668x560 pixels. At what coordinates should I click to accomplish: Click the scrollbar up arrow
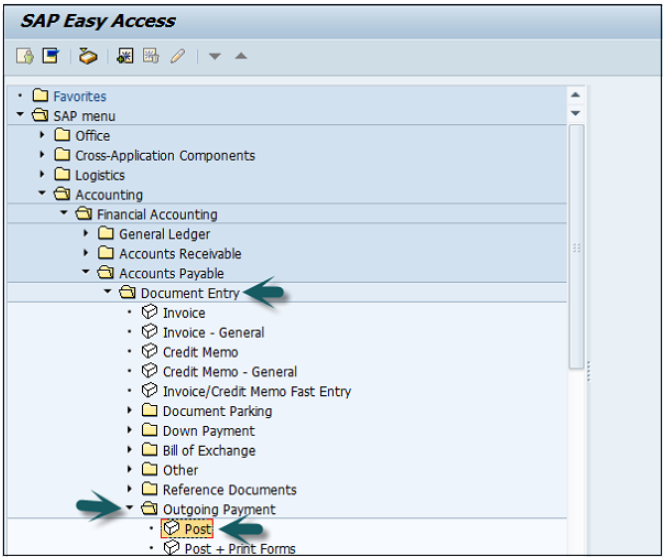coord(575,96)
